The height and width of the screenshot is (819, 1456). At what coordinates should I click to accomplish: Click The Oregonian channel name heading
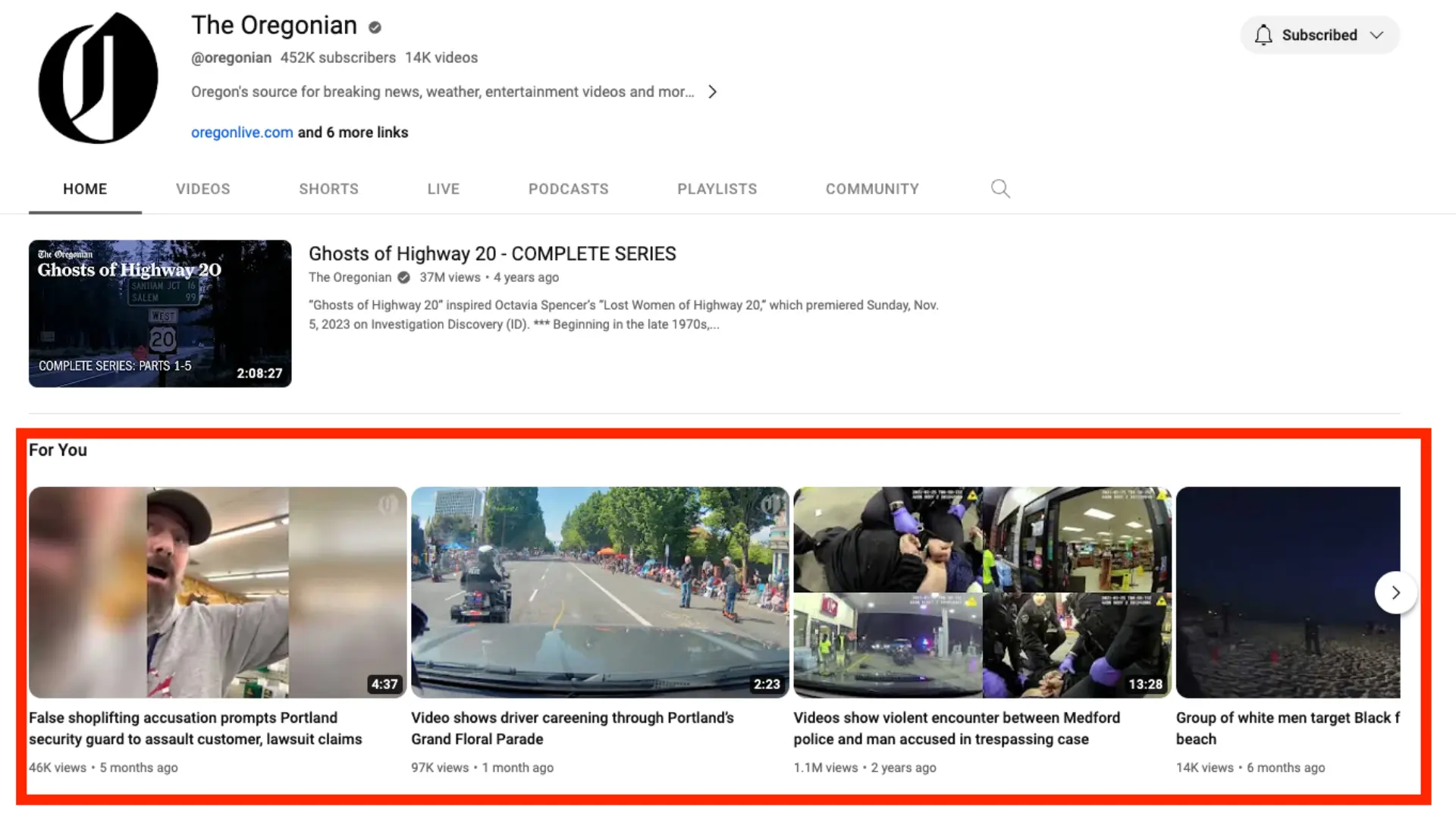pos(274,26)
